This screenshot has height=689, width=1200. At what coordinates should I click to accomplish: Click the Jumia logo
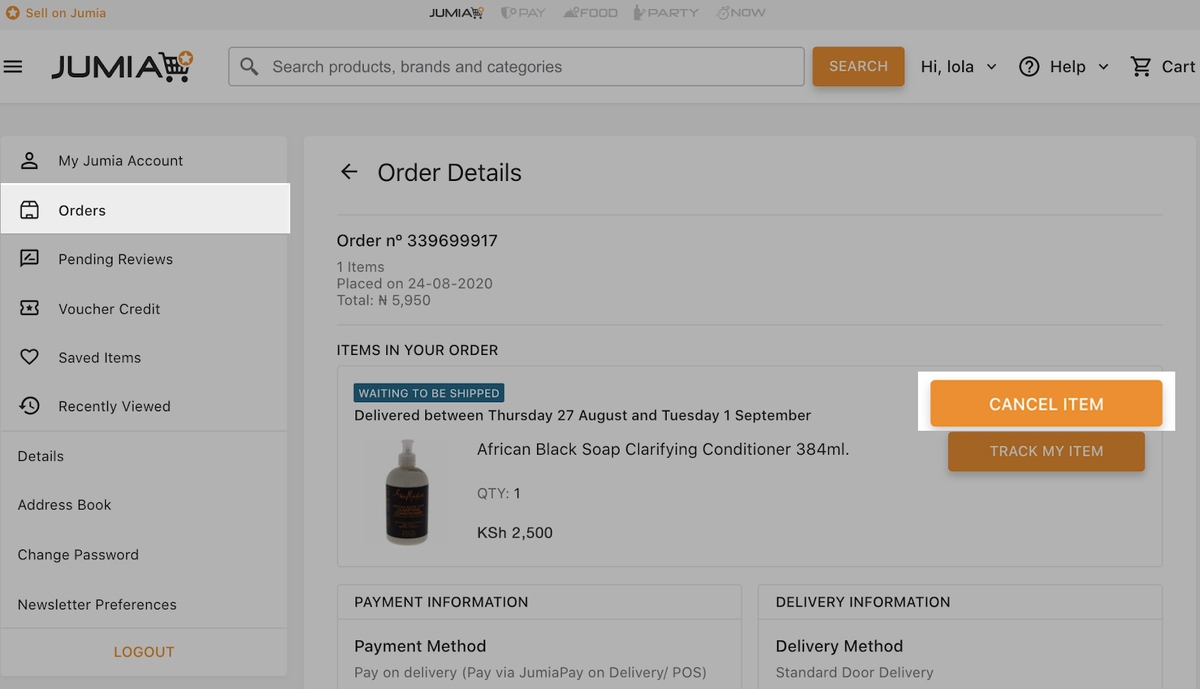[122, 67]
